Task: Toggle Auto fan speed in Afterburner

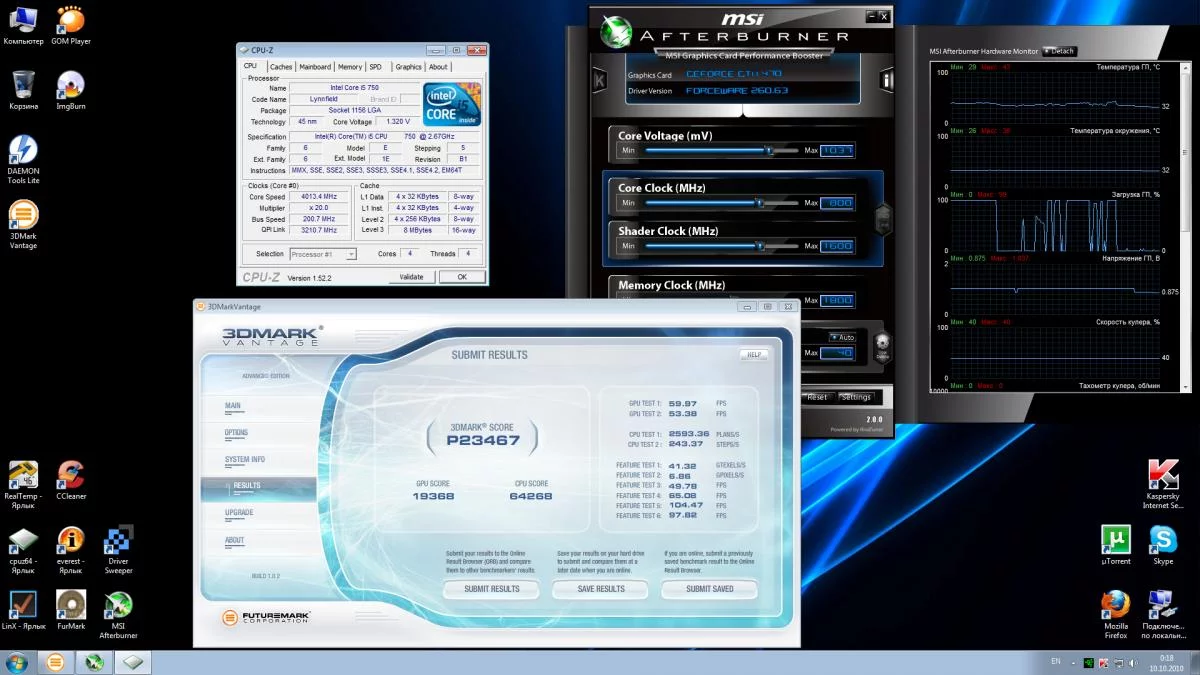Action: pos(841,337)
